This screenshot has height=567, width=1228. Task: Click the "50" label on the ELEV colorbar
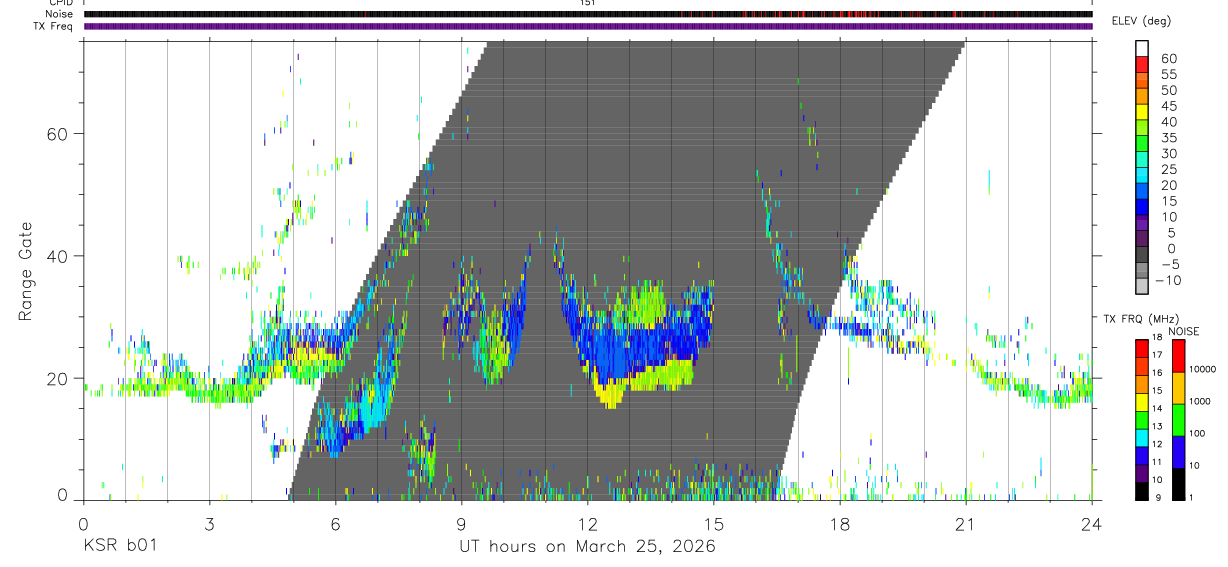point(1167,90)
